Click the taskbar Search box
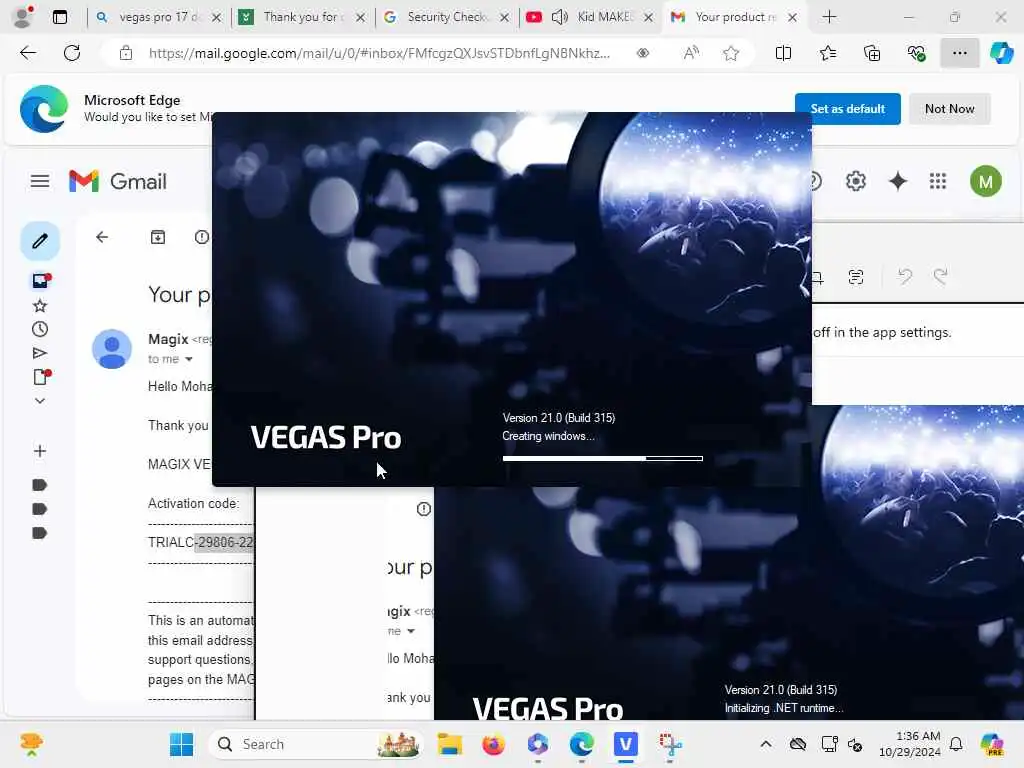Image resolution: width=1024 pixels, height=768 pixels. click(x=316, y=744)
